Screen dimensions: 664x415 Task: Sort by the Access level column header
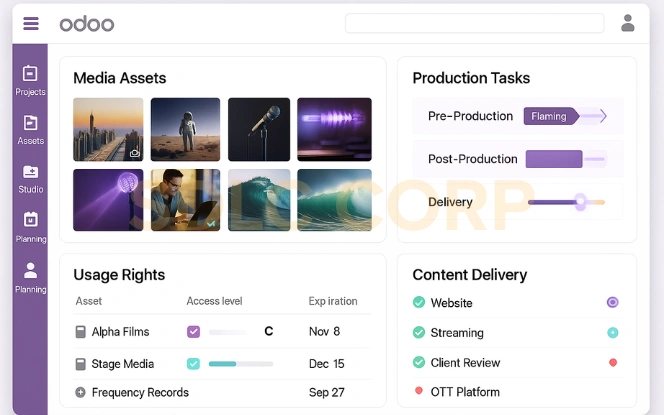pos(214,301)
